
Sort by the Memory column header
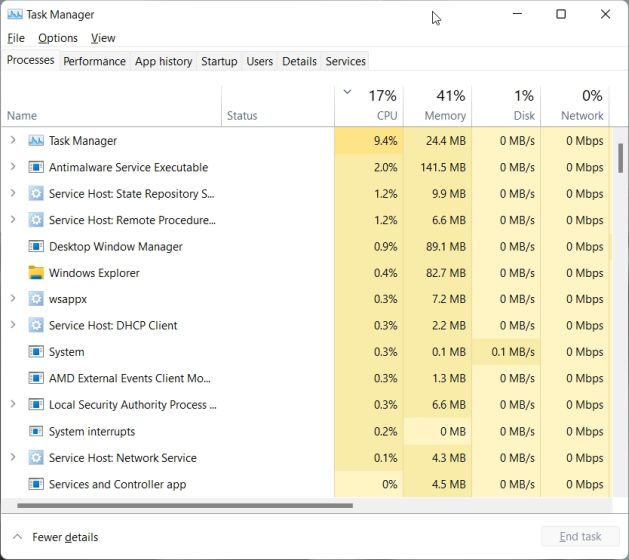click(438, 106)
